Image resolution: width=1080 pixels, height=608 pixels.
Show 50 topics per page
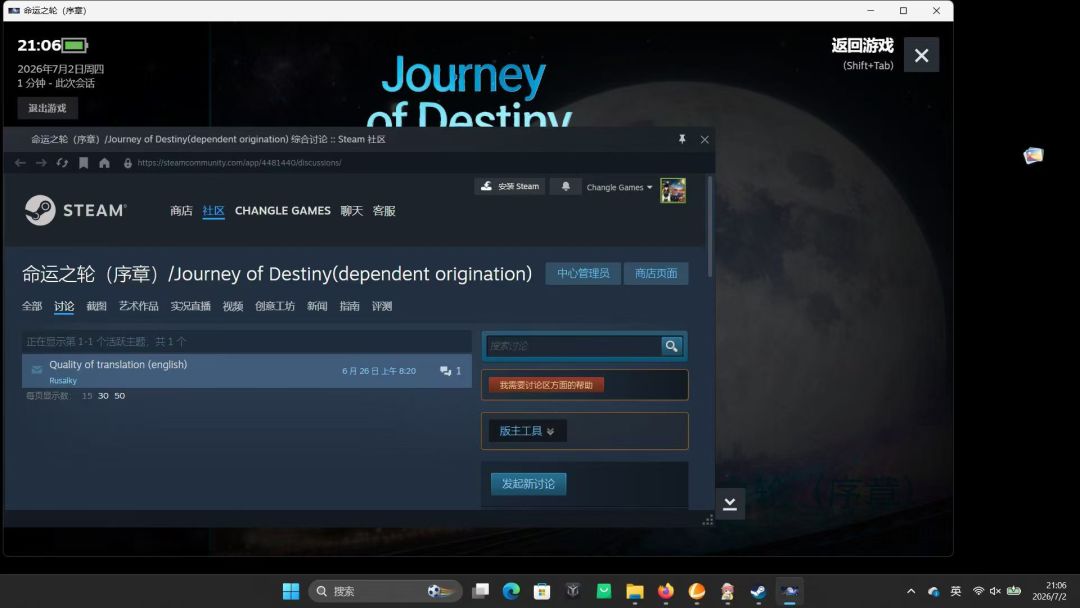[x=120, y=396]
